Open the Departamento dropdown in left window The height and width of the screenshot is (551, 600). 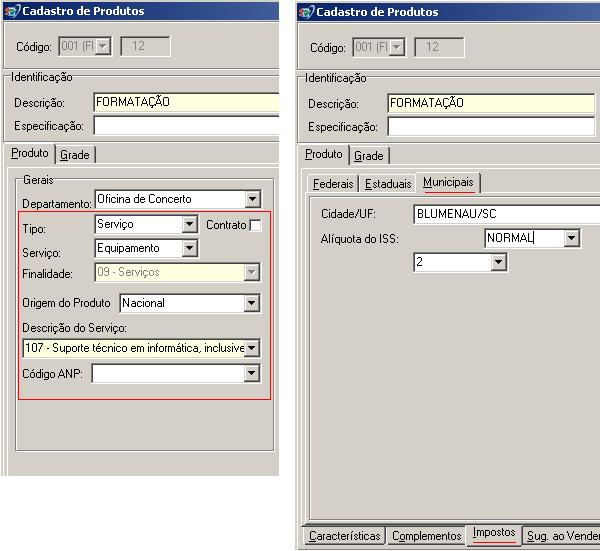pos(253,199)
